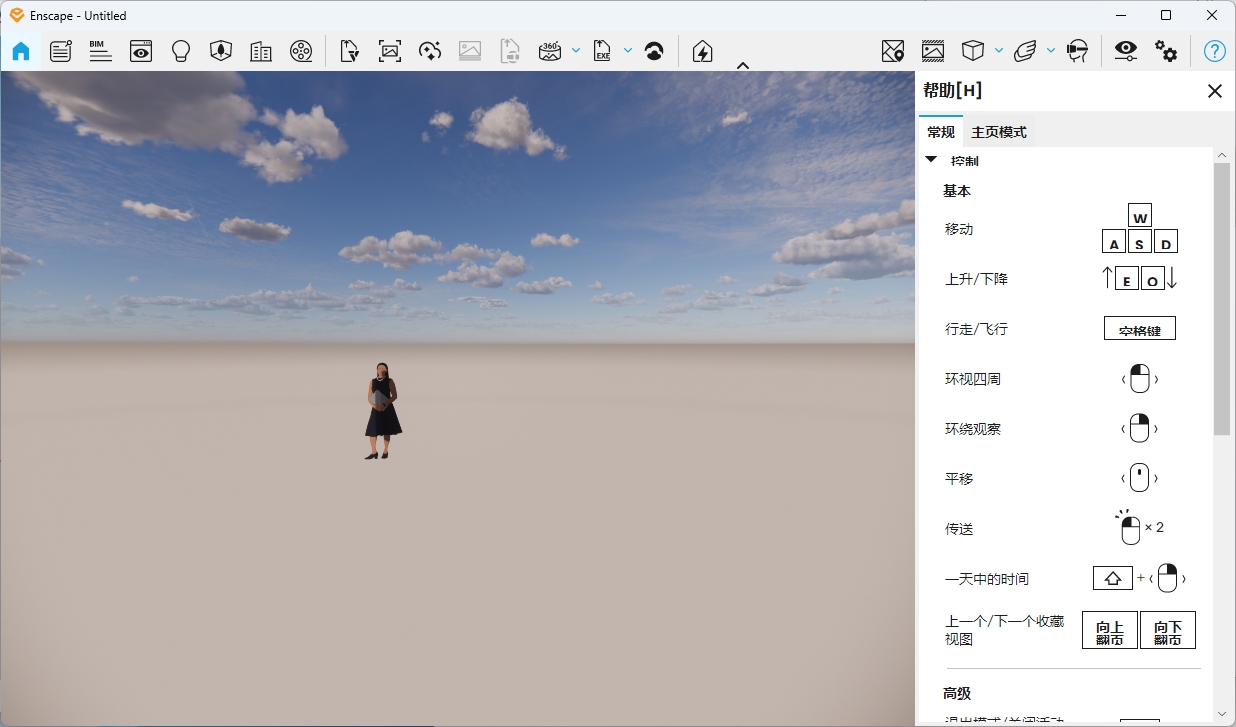Click the screenshot capture icon

390,51
